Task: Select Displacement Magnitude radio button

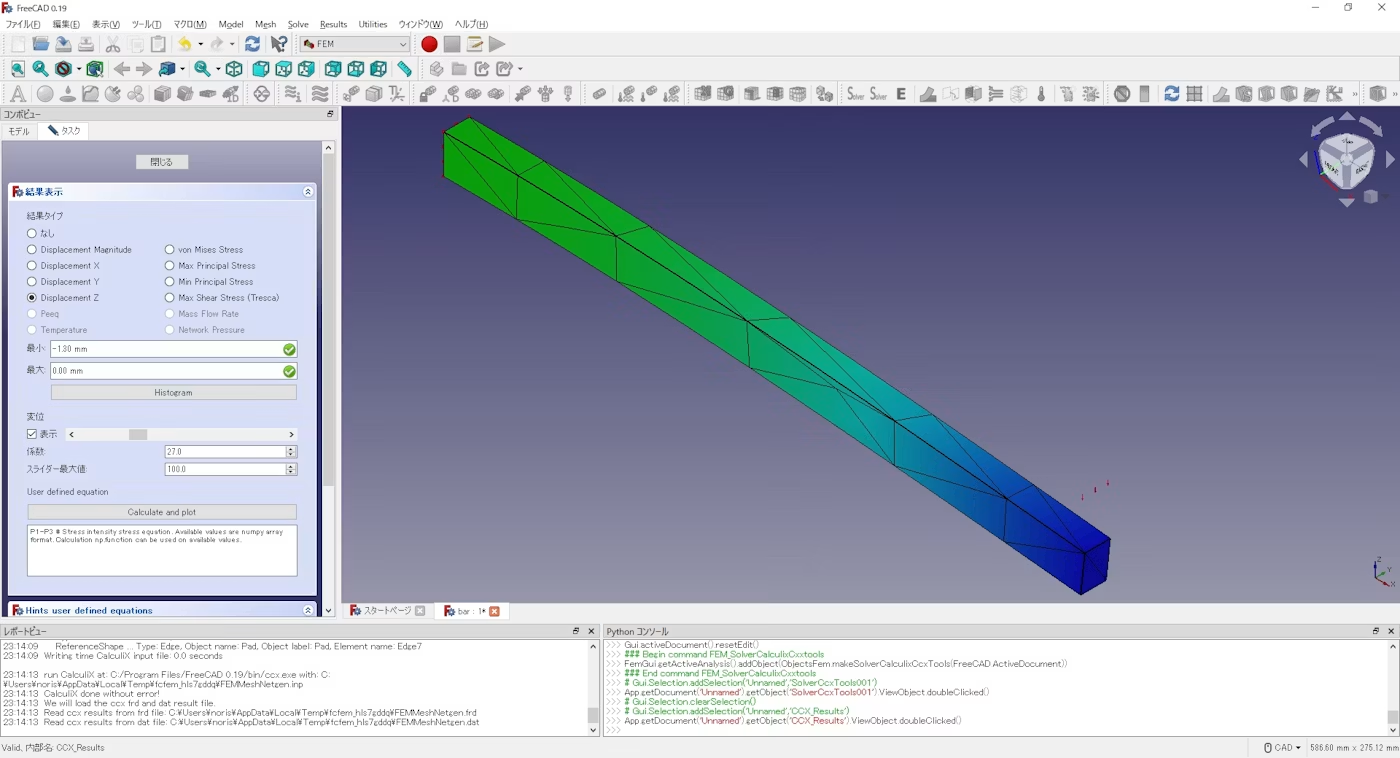Action: pyautogui.click(x=32, y=250)
